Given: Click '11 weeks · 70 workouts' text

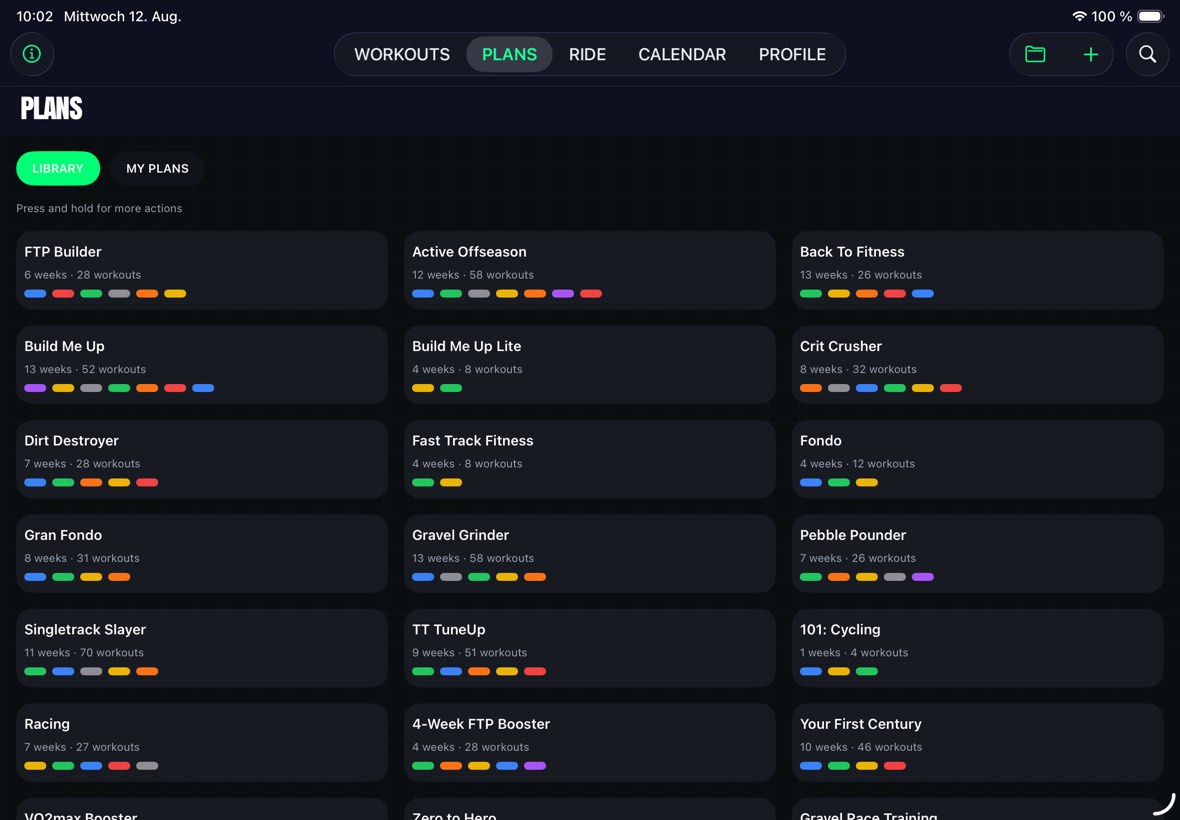Looking at the screenshot, I should click(84, 652).
